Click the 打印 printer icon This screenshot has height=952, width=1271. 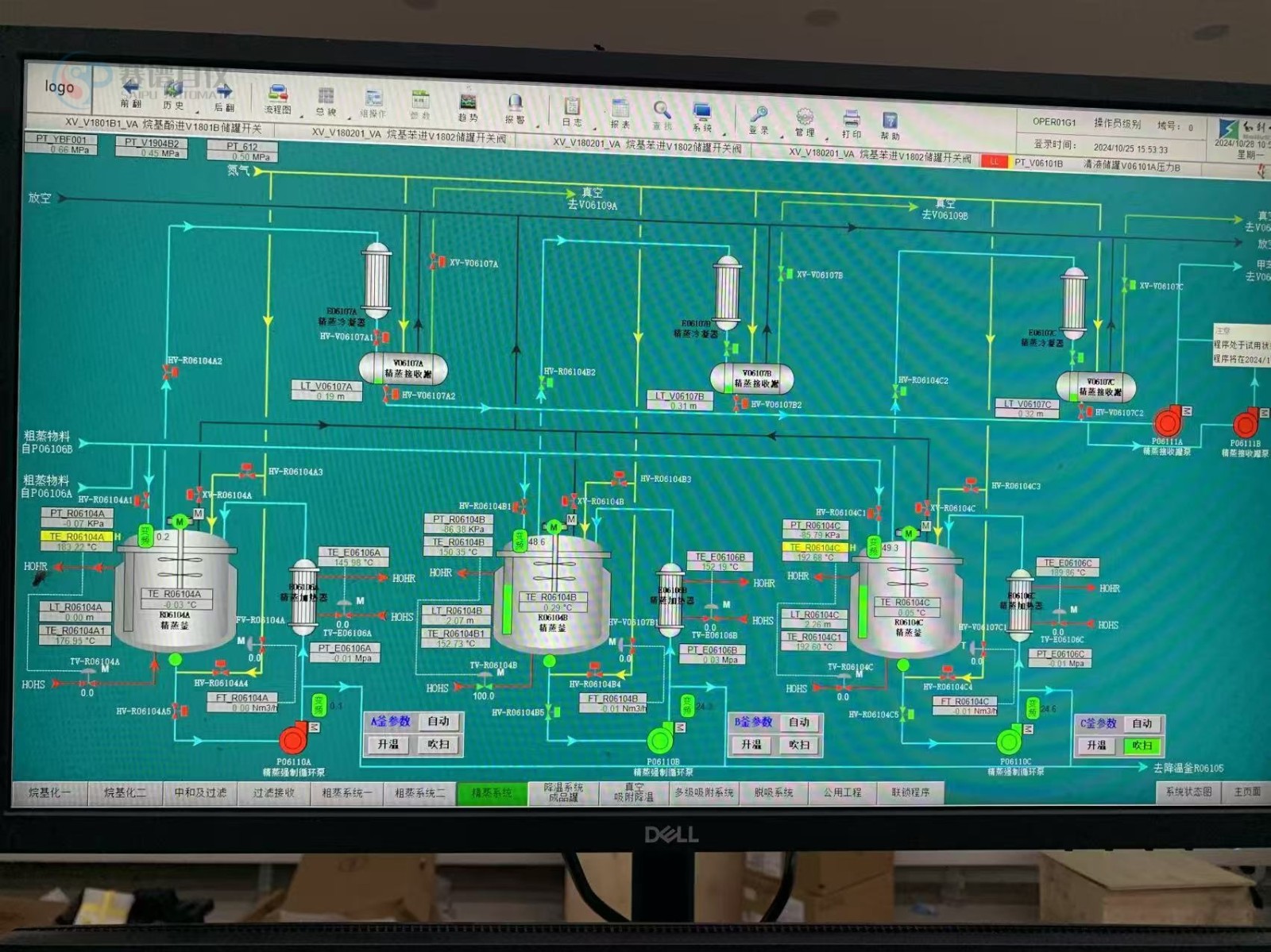851,118
